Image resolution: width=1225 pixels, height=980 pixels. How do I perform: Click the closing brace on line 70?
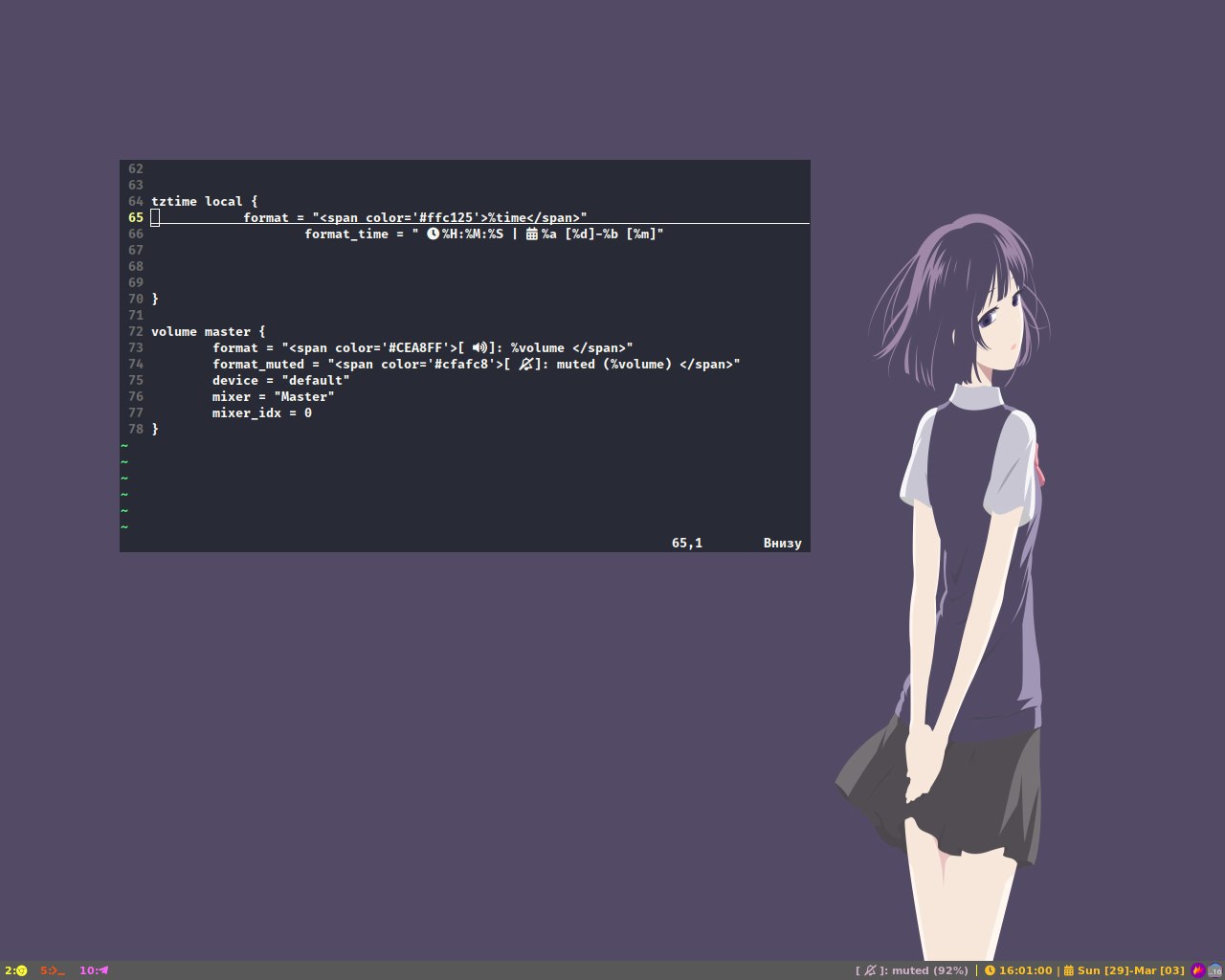point(155,300)
